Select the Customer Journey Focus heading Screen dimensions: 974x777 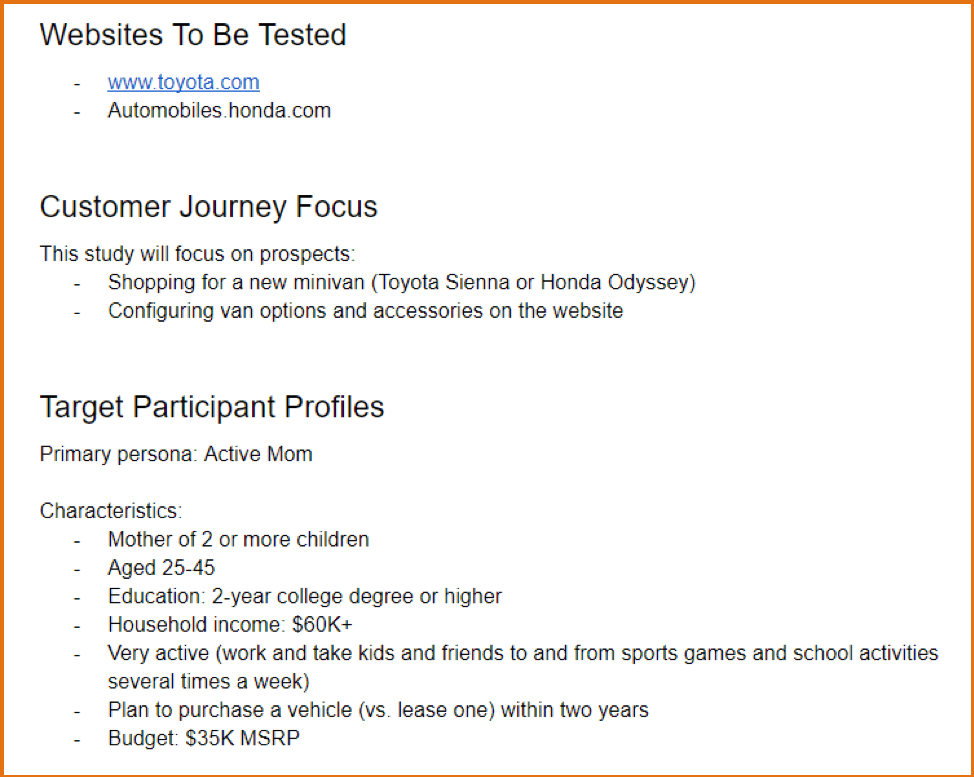click(x=208, y=207)
